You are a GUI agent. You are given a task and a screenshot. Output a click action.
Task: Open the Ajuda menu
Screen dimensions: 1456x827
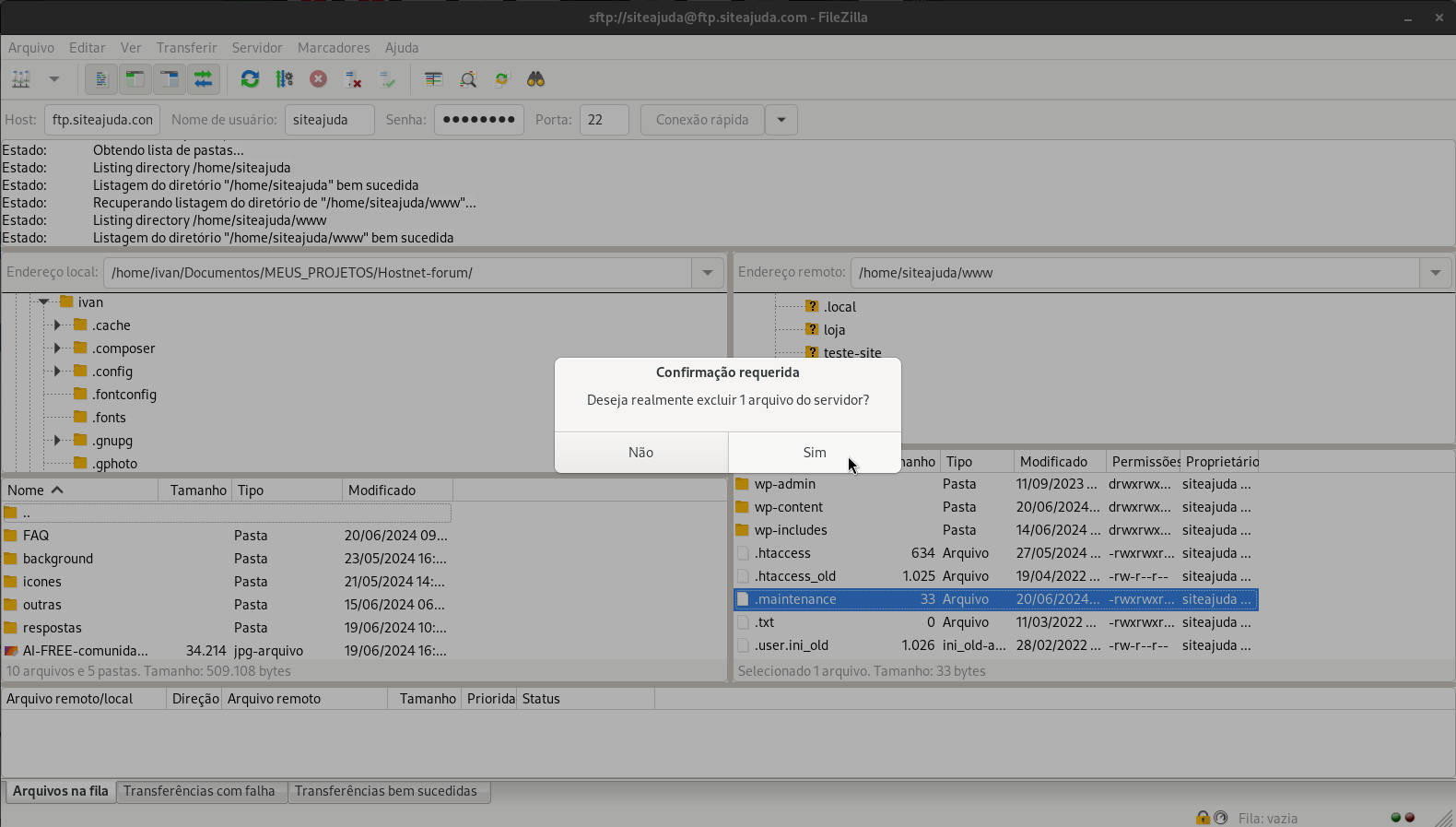click(x=402, y=47)
